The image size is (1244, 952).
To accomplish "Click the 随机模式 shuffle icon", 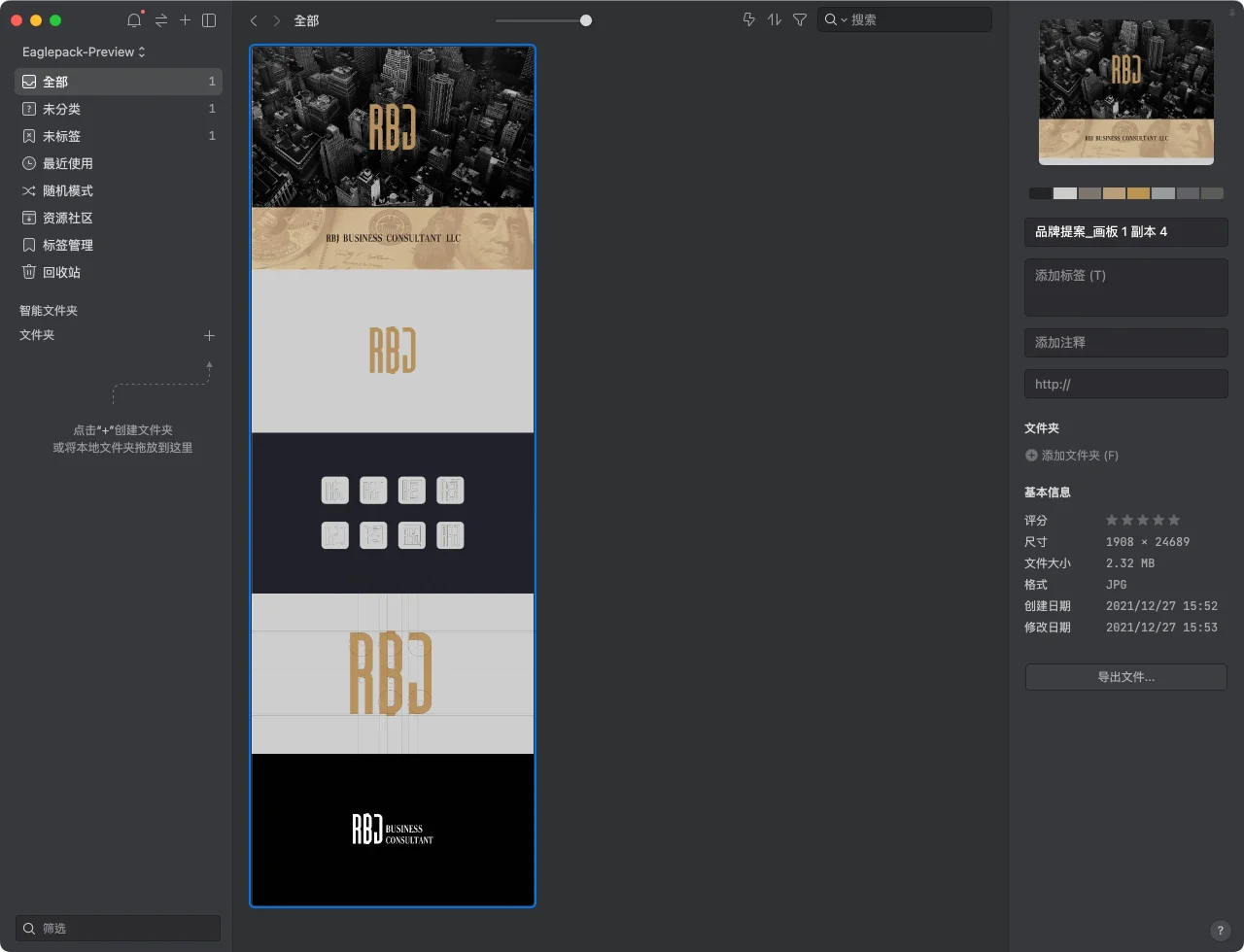I will 29,190.
